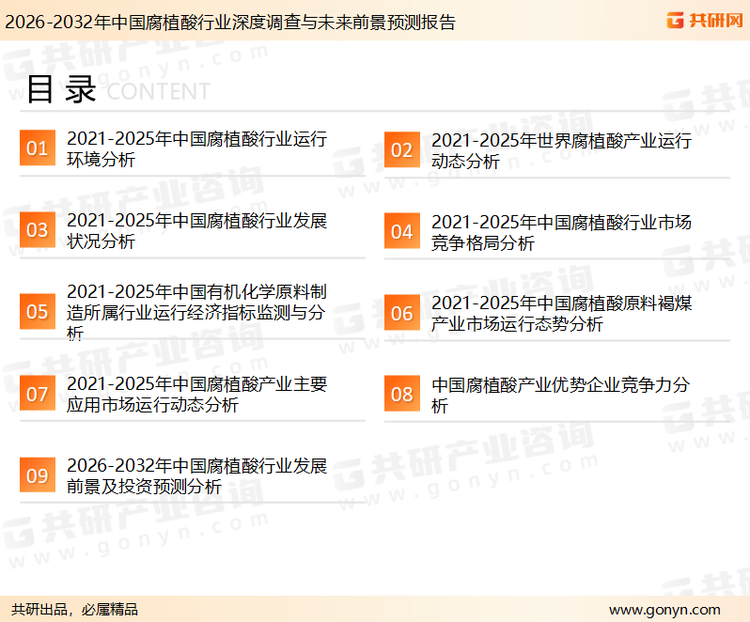Open chapter 中国腐植酸行业市场竞争格局分析
750x622 pixels.
pos(561,232)
